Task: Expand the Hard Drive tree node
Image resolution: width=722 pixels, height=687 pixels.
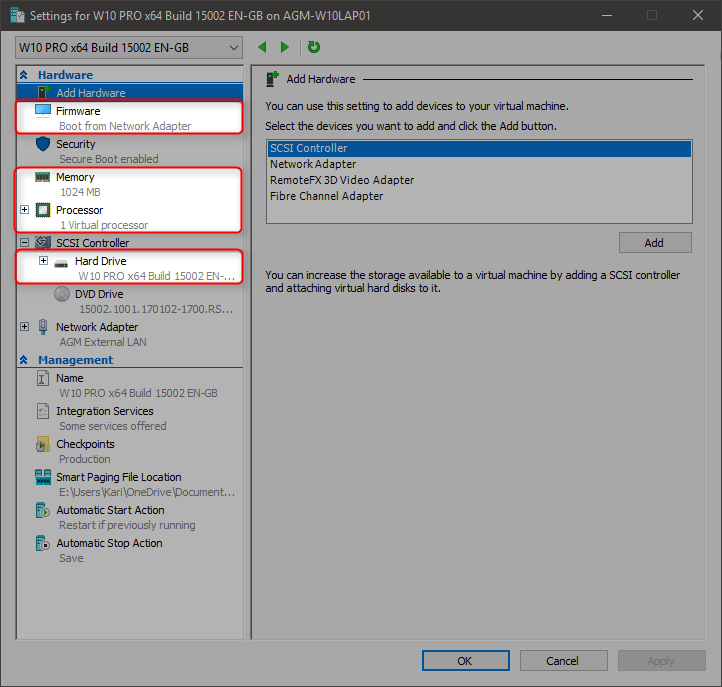Action: click(43, 261)
